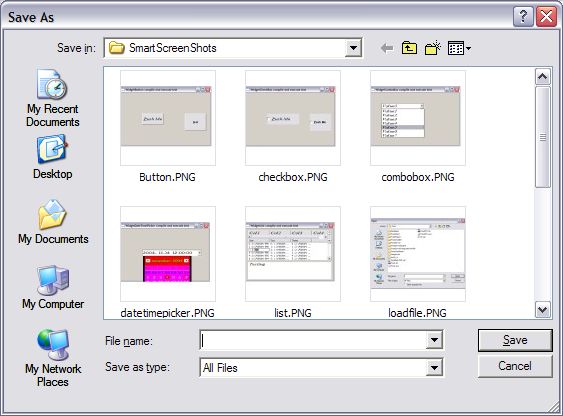The height and width of the screenshot is (416, 563).
Task: Click the checkbox.PNG file name
Action: [293, 177]
